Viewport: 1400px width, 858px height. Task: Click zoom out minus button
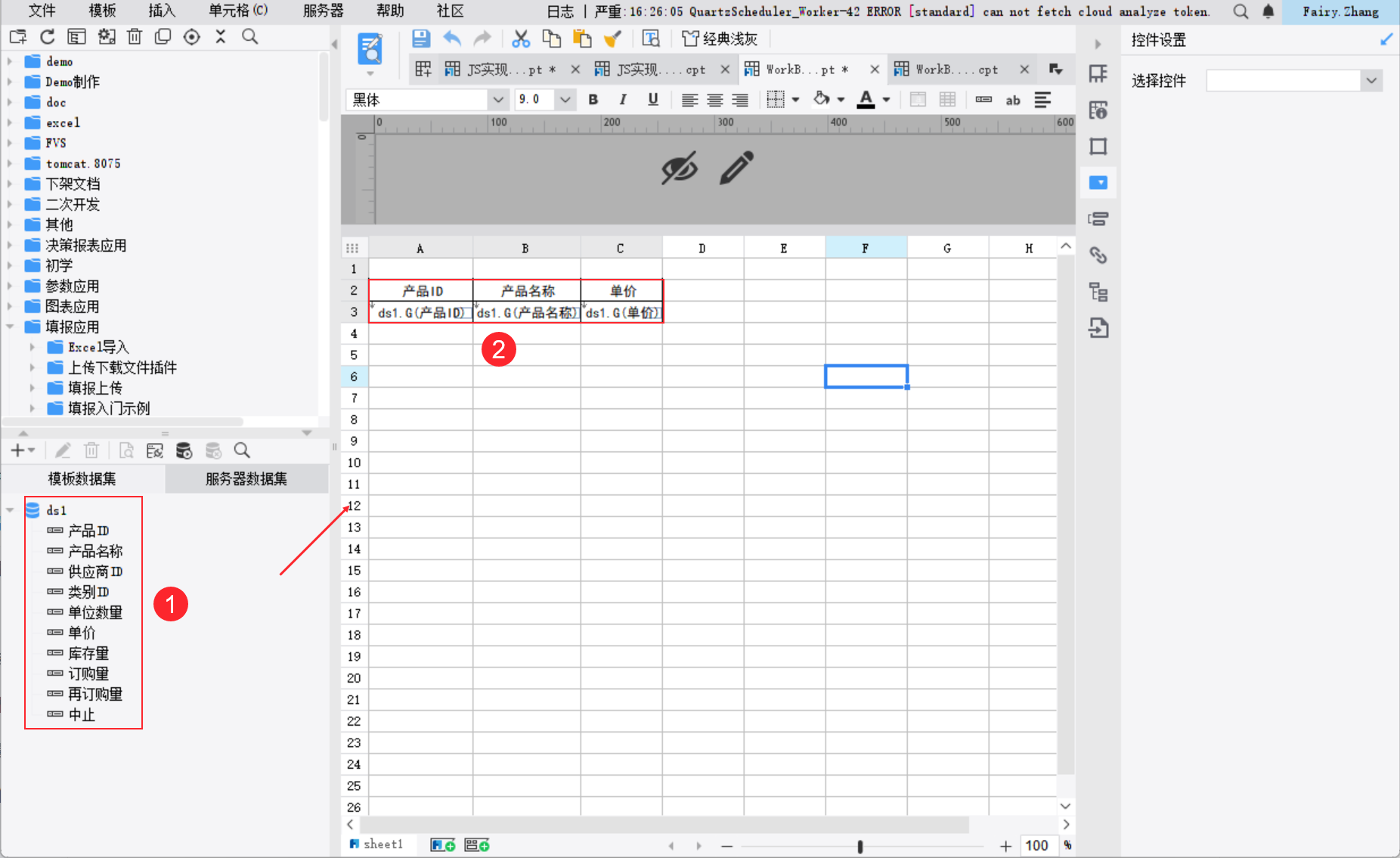click(x=727, y=846)
